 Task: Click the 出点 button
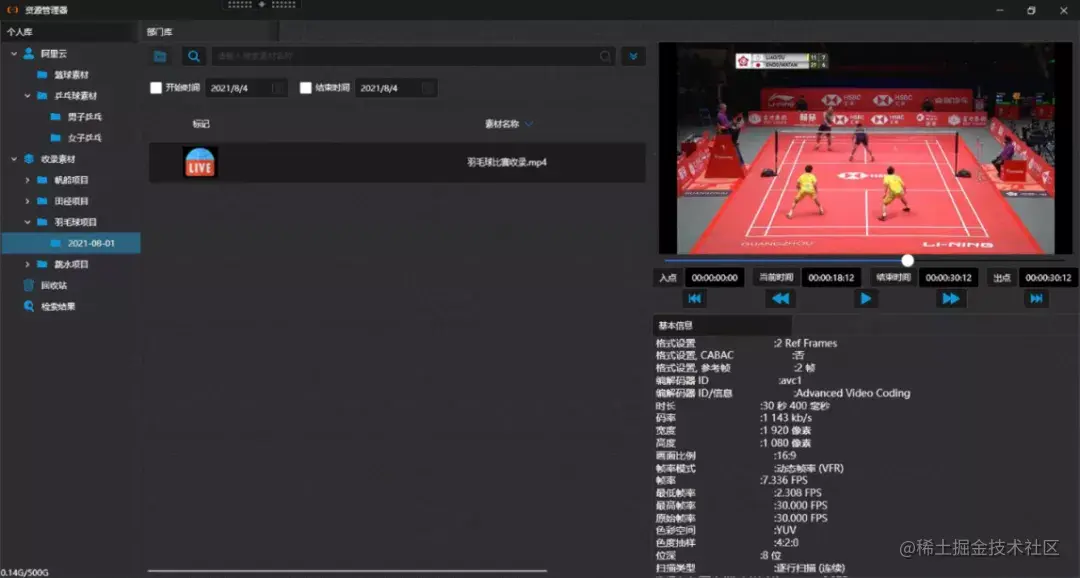[1001, 278]
